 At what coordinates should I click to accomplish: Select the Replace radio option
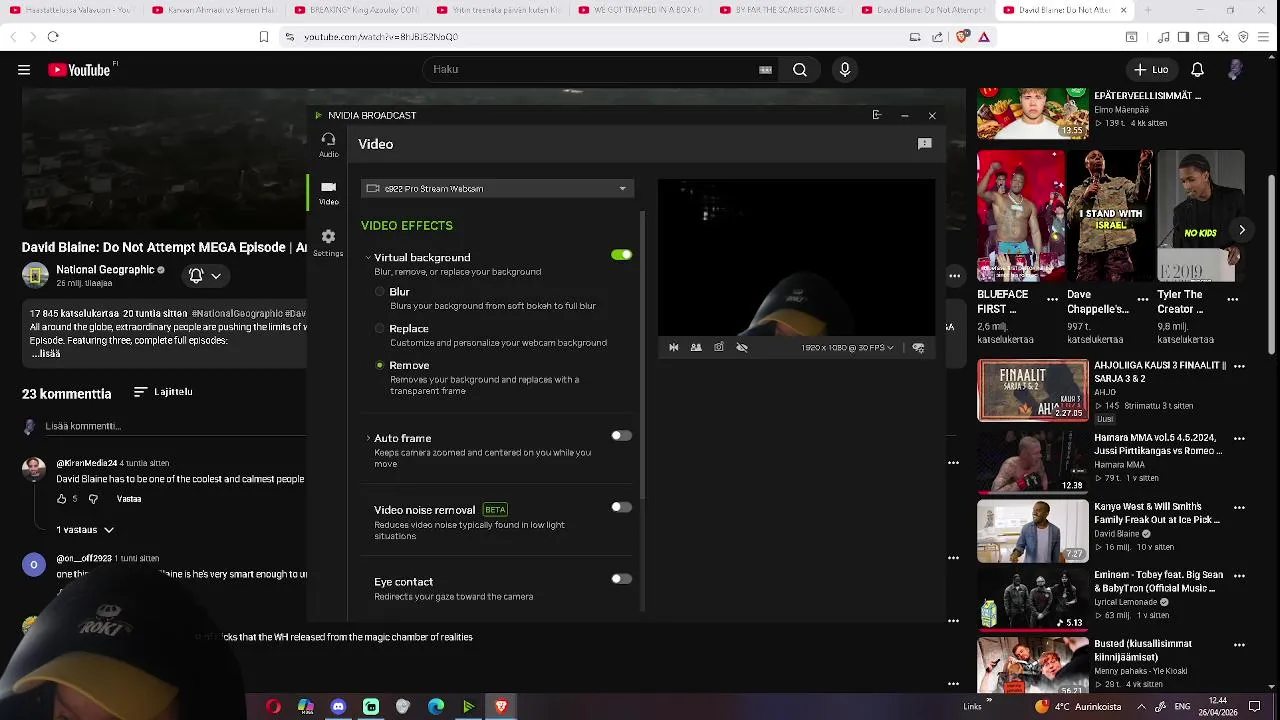[x=380, y=329]
